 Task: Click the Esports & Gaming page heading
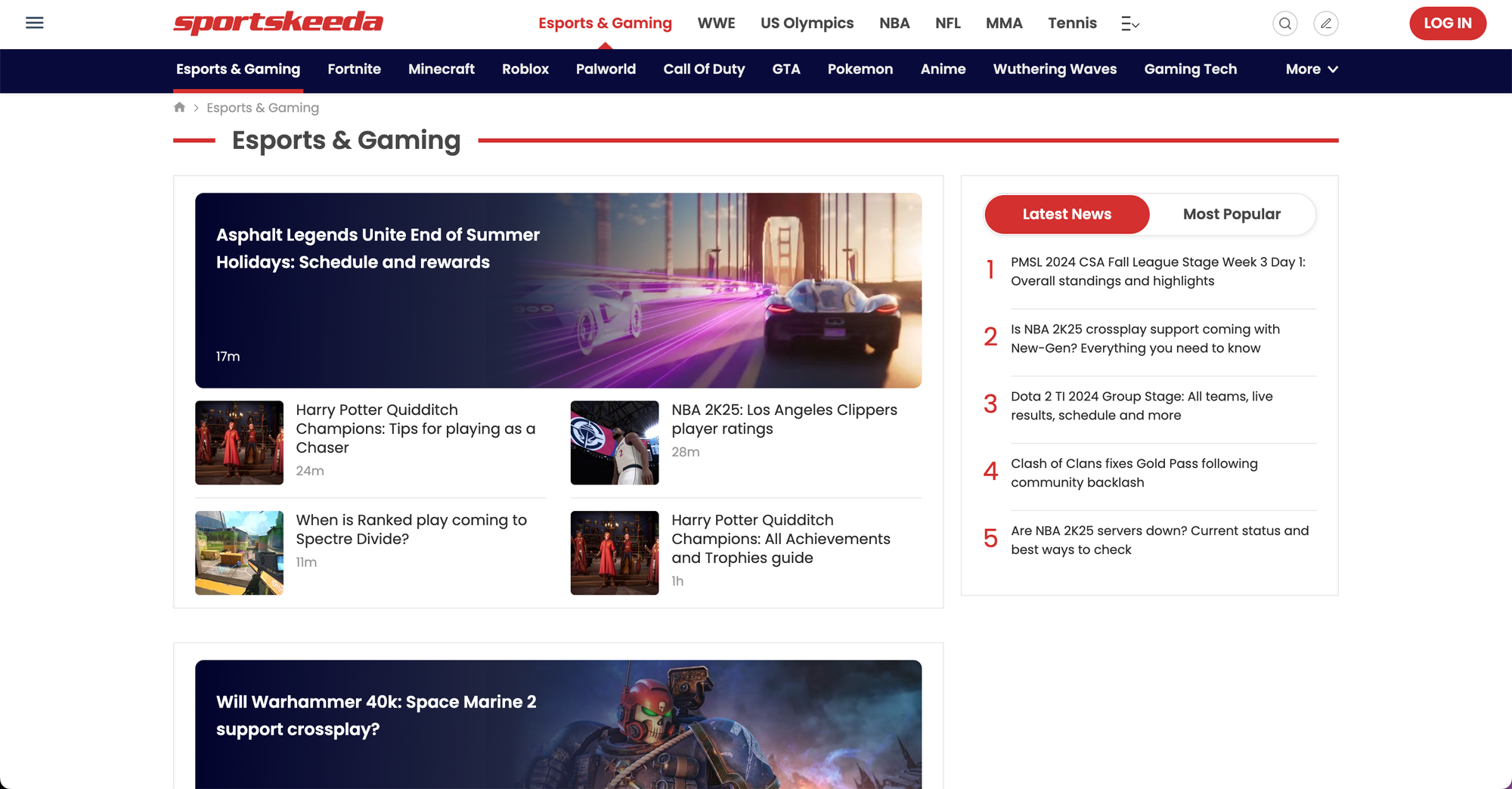click(x=346, y=141)
